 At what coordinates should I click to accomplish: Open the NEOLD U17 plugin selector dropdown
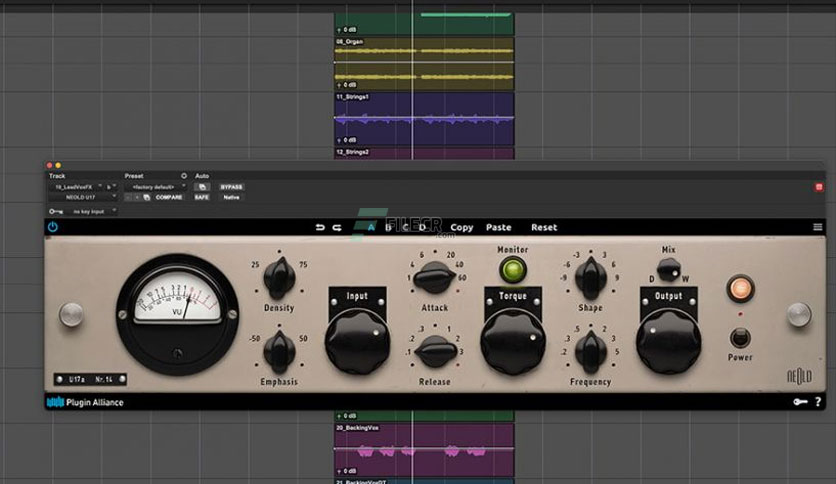(83, 197)
